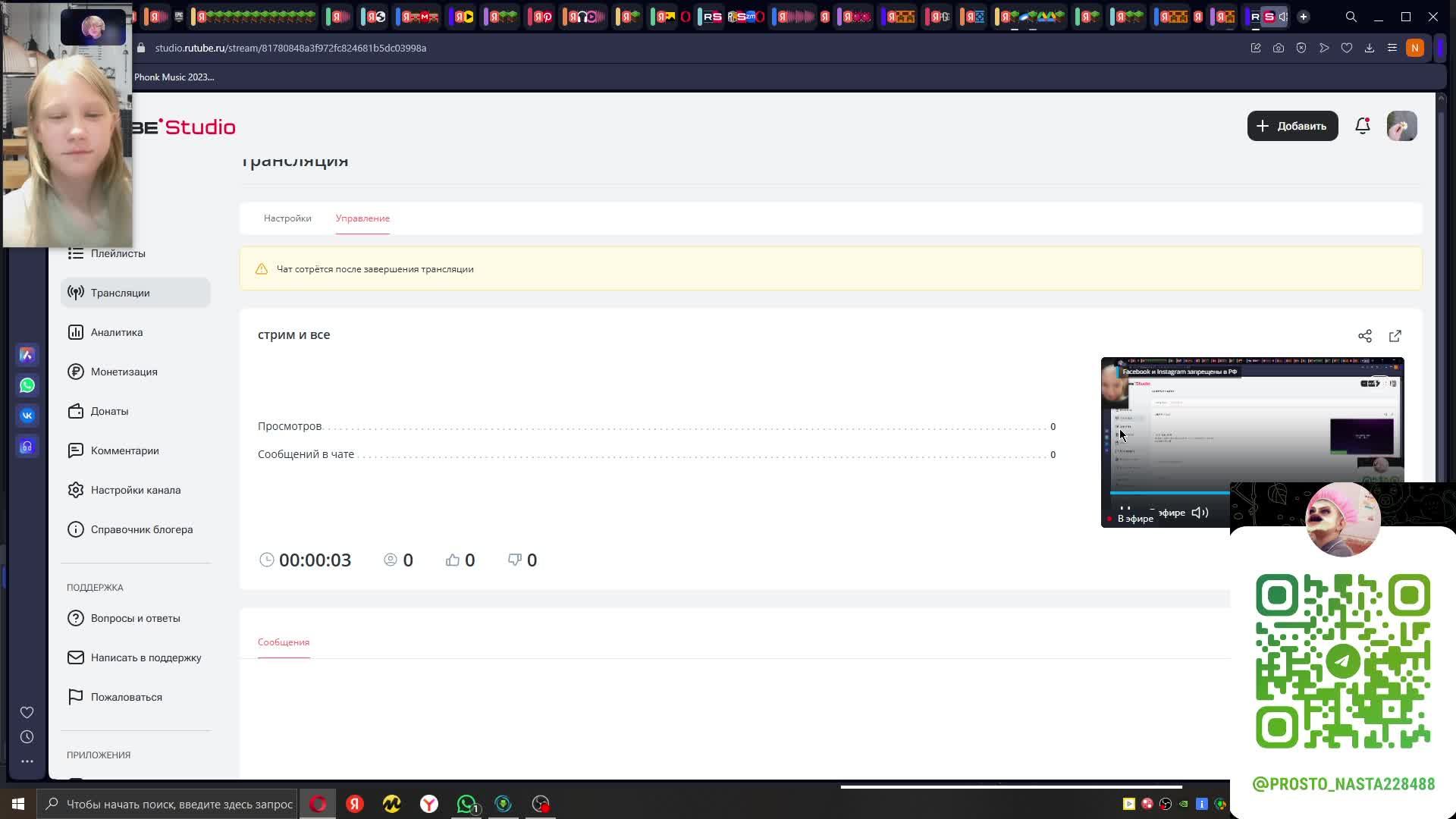This screenshot has height=819, width=1456.
Task: Select the Сообщения chat tab
Action: [x=284, y=642]
